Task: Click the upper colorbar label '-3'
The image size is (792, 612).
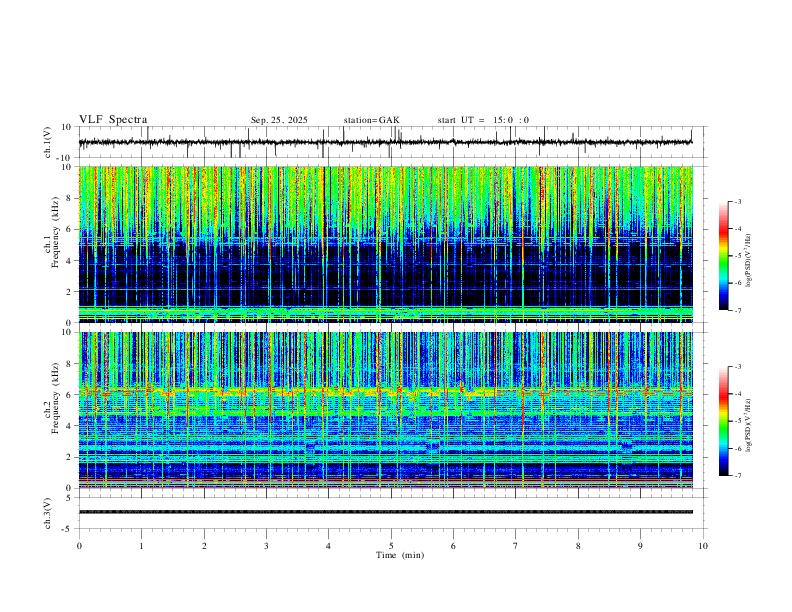Action: point(737,201)
